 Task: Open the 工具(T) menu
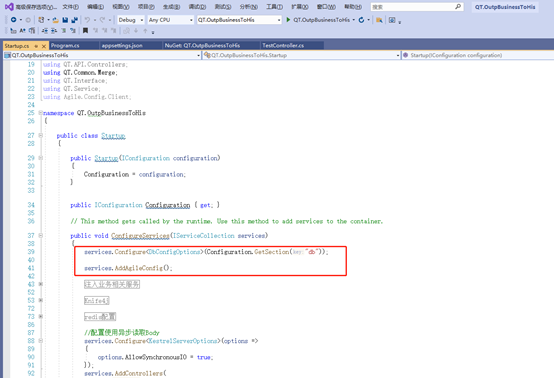coord(275,7)
